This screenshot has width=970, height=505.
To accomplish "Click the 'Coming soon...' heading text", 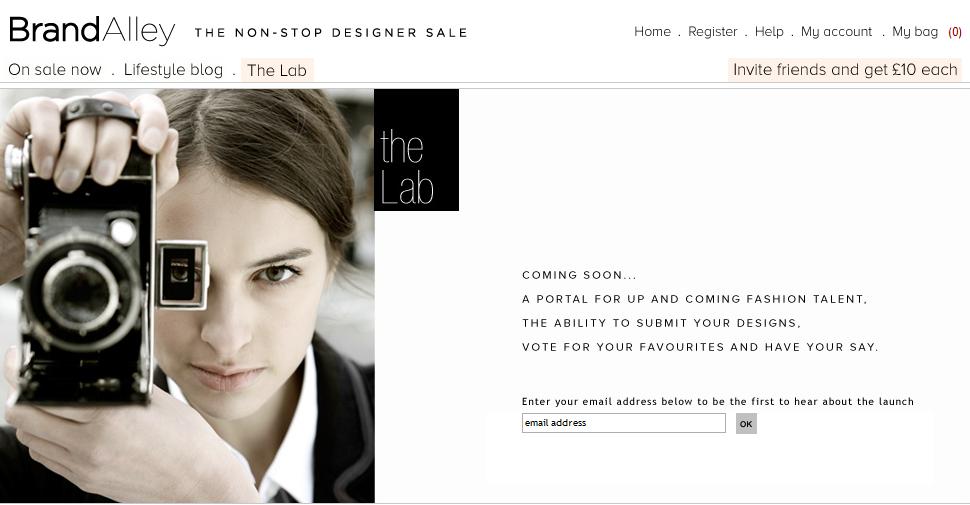I will 579,275.
